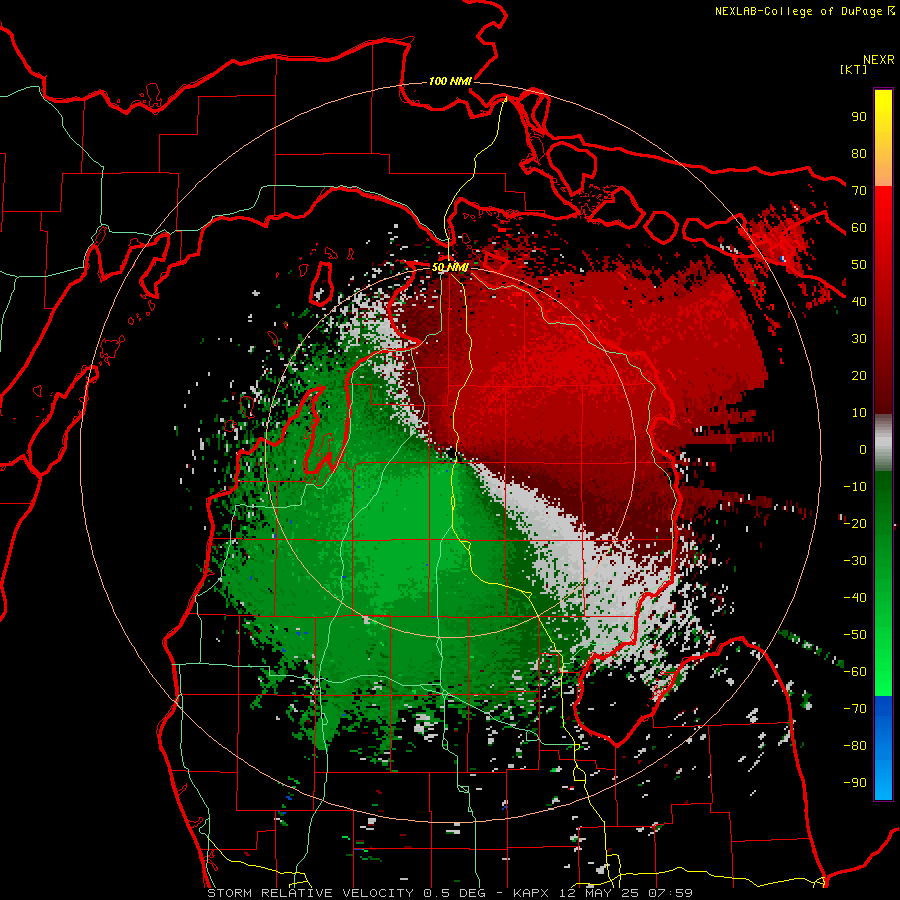Click the 07:59 time stamp
The height and width of the screenshot is (900, 900).
click(x=670, y=893)
